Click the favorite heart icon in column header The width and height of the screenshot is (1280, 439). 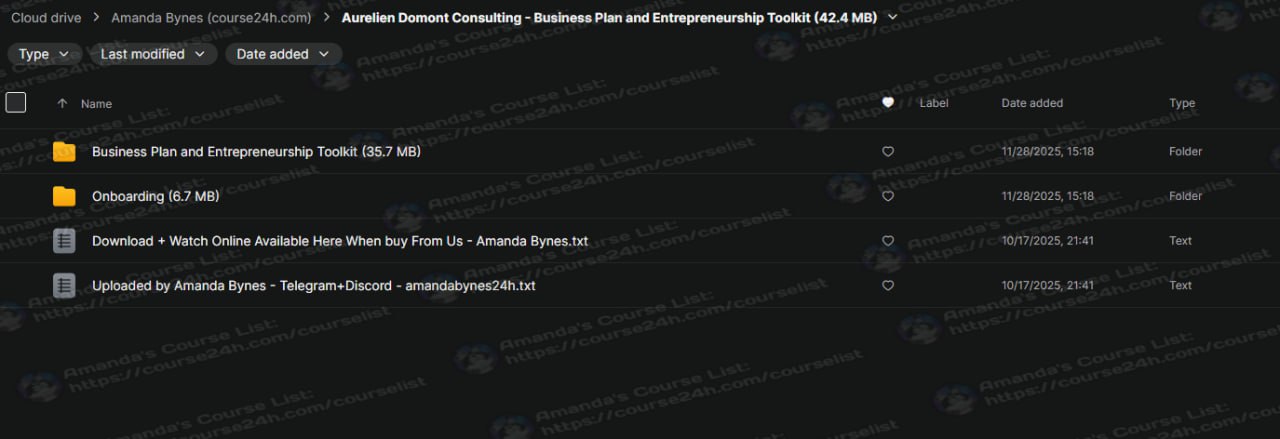click(x=888, y=103)
